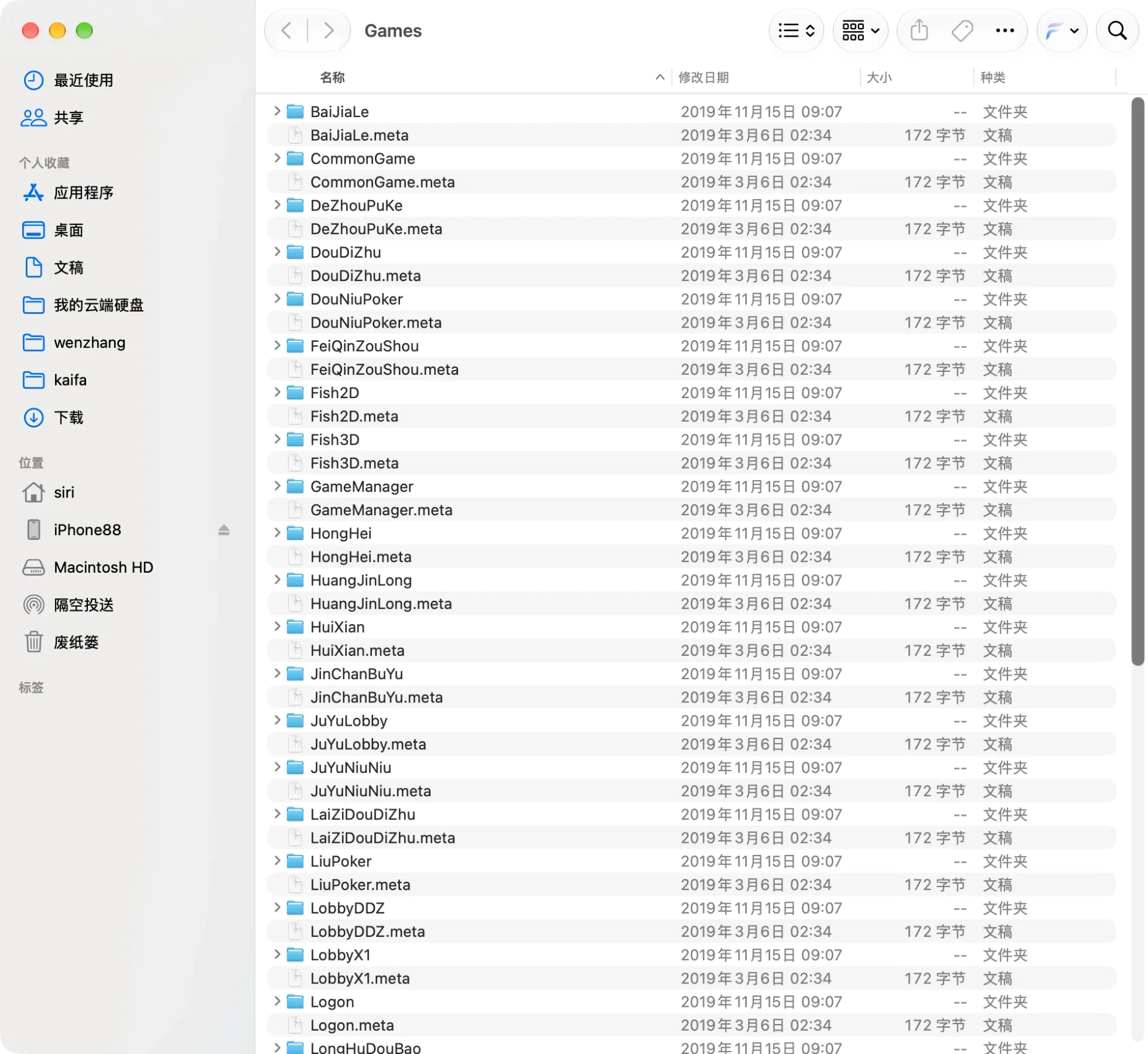This screenshot has width=1148, height=1054.
Task: Select the FeiQinZouShou.meta file
Action: pyautogui.click(x=692, y=369)
